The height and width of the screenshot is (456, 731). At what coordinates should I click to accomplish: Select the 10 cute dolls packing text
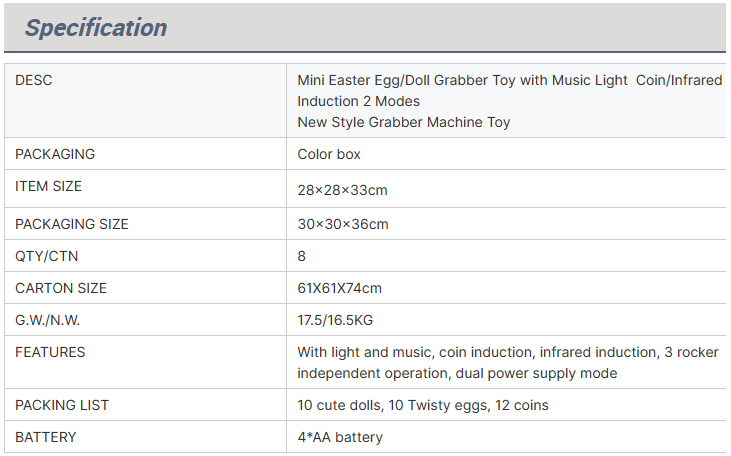click(423, 406)
